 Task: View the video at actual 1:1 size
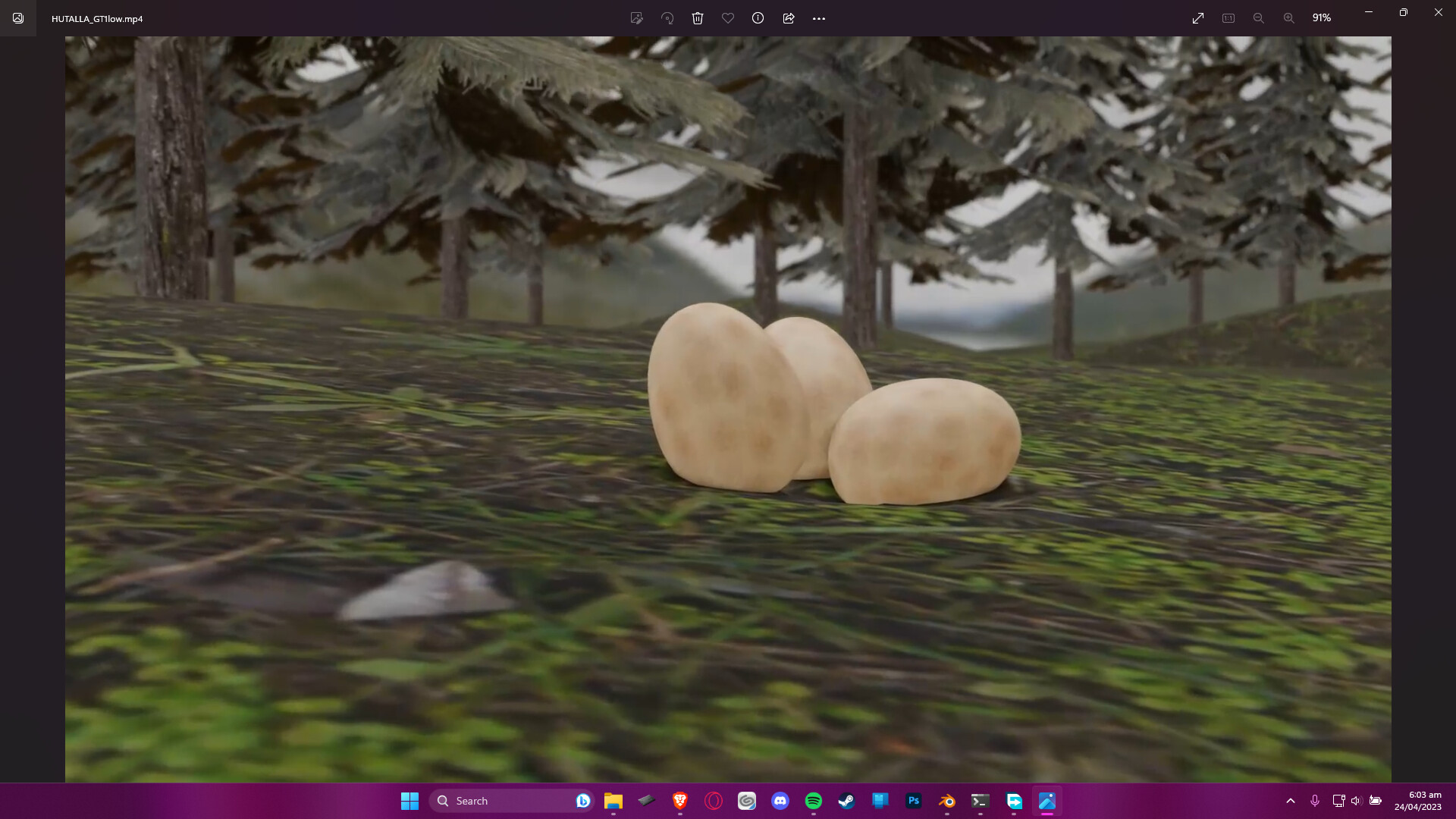click(1228, 17)
